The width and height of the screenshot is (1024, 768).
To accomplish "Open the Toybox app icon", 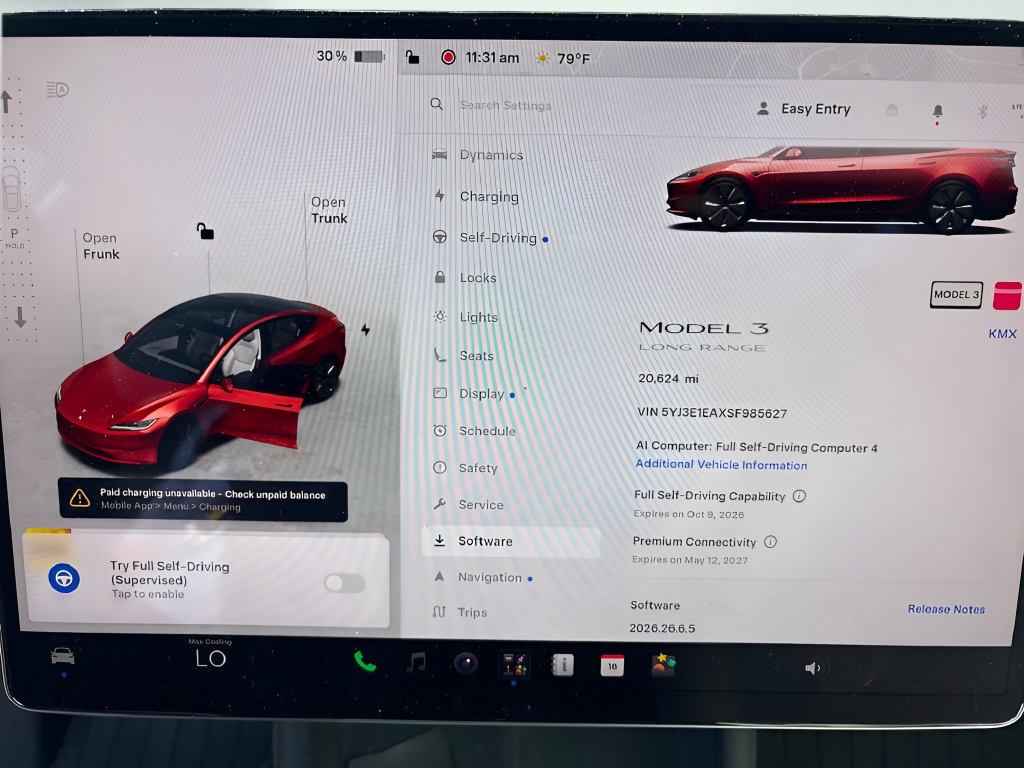I will click(663, 665).
